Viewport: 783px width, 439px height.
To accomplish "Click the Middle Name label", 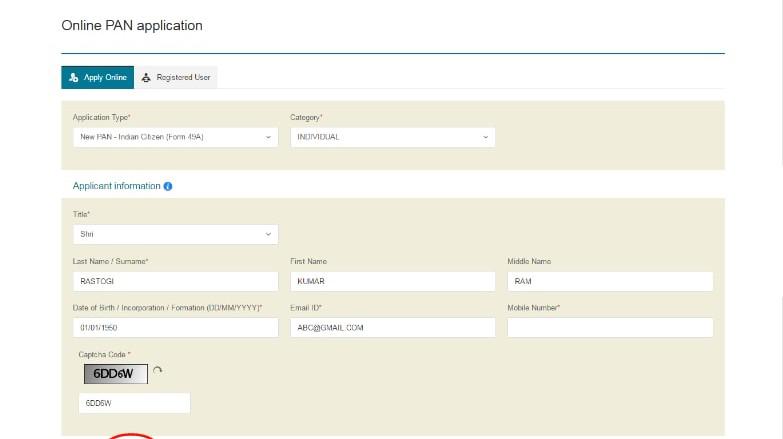I will (529, 261).
